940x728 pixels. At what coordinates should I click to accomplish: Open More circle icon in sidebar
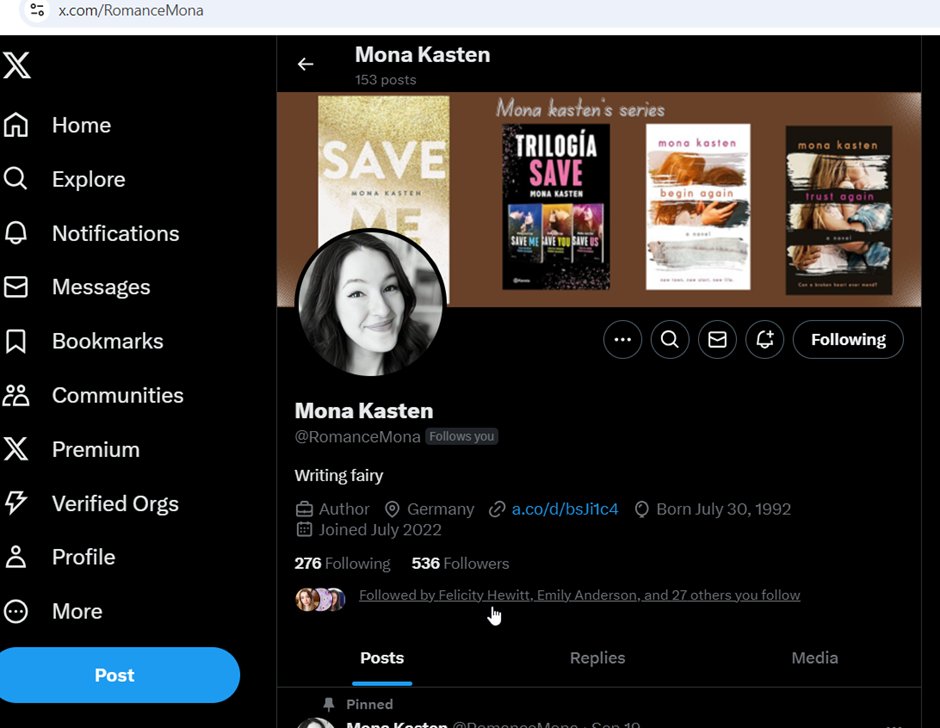click(x=16, y=611)
